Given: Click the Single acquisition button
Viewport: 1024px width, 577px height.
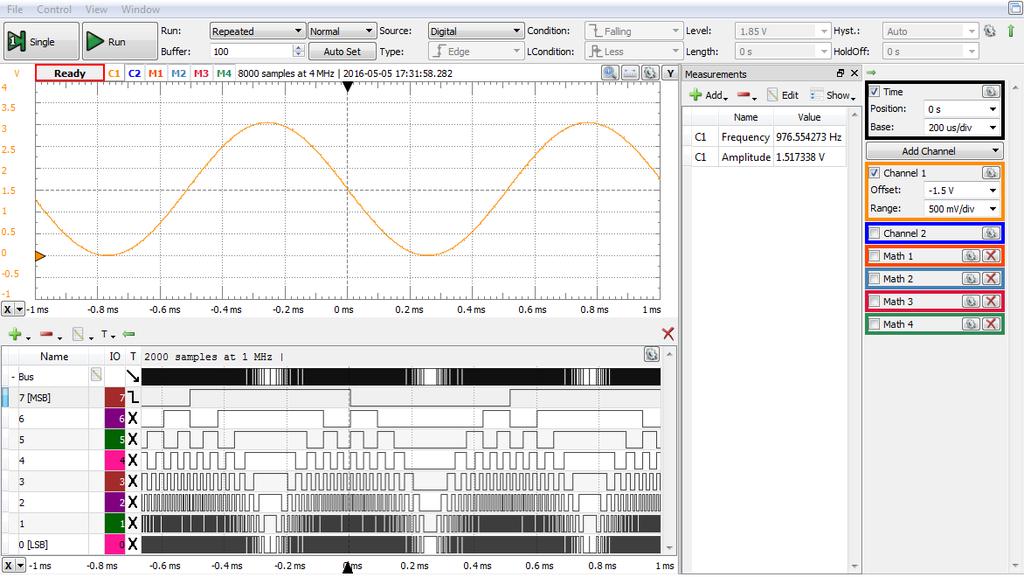Looking at the screenshot, I should click(42, 41).
